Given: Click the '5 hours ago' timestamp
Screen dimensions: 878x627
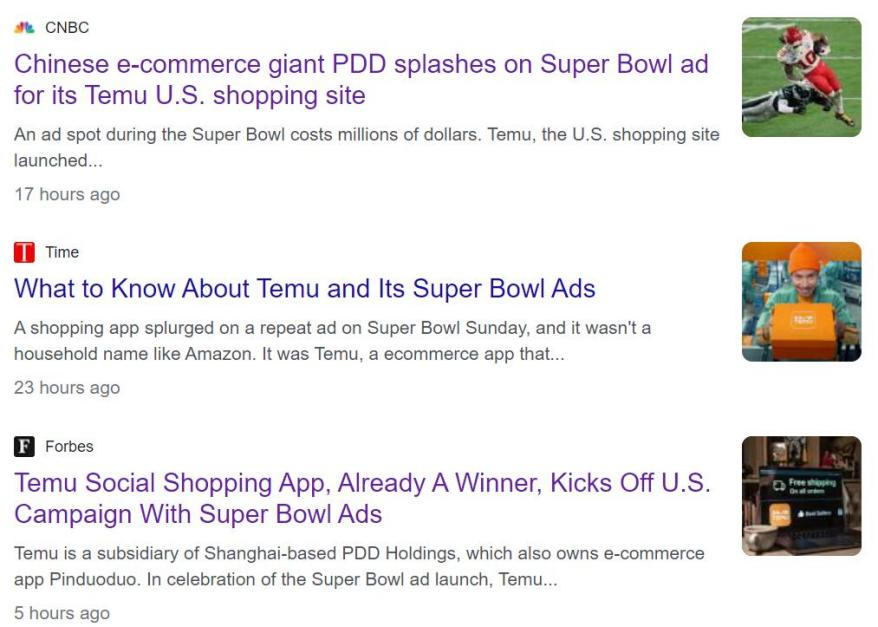Looking at the screenshot, I should coord(62,613).
